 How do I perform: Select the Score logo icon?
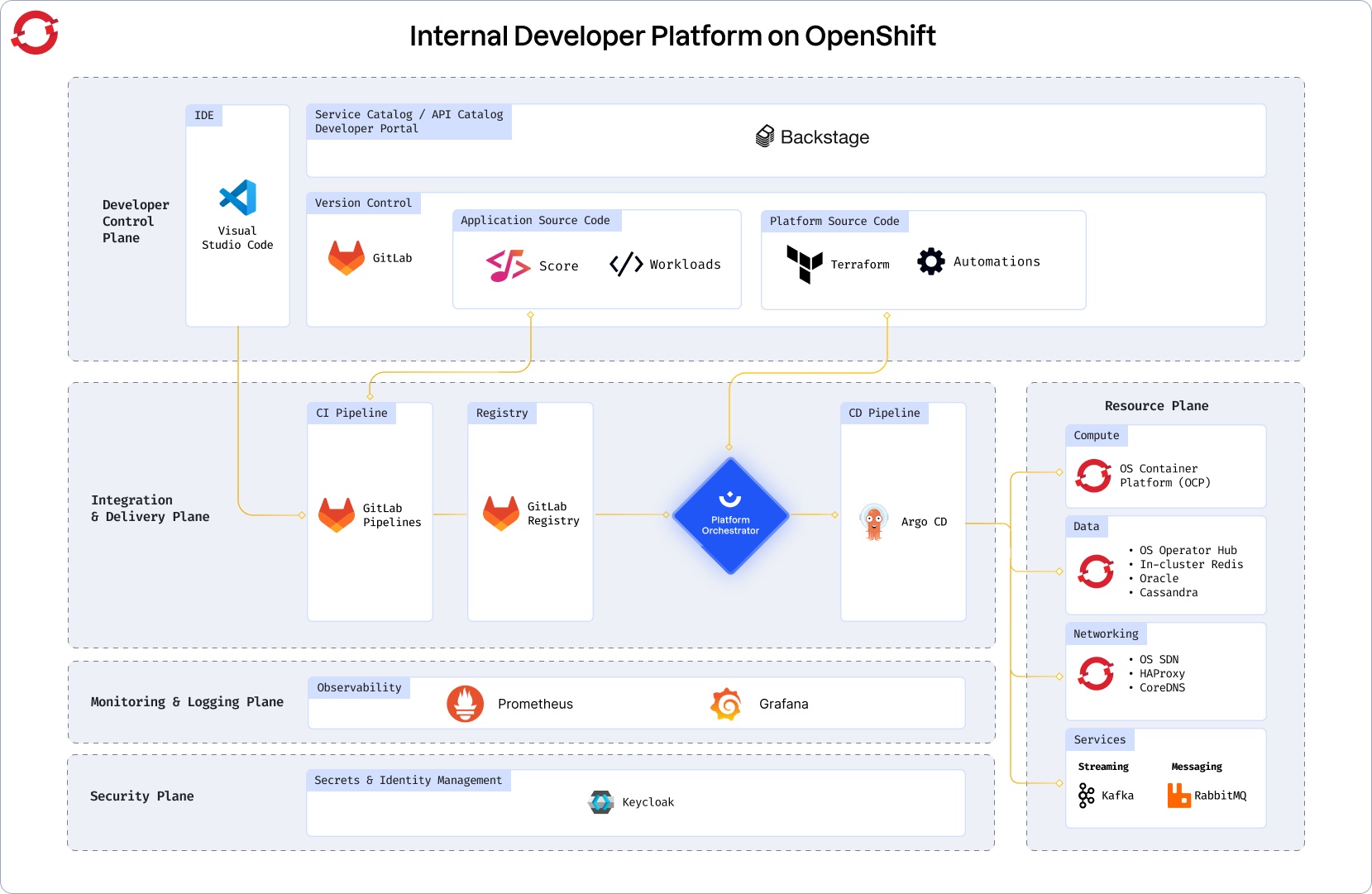[x=509, y=265]
